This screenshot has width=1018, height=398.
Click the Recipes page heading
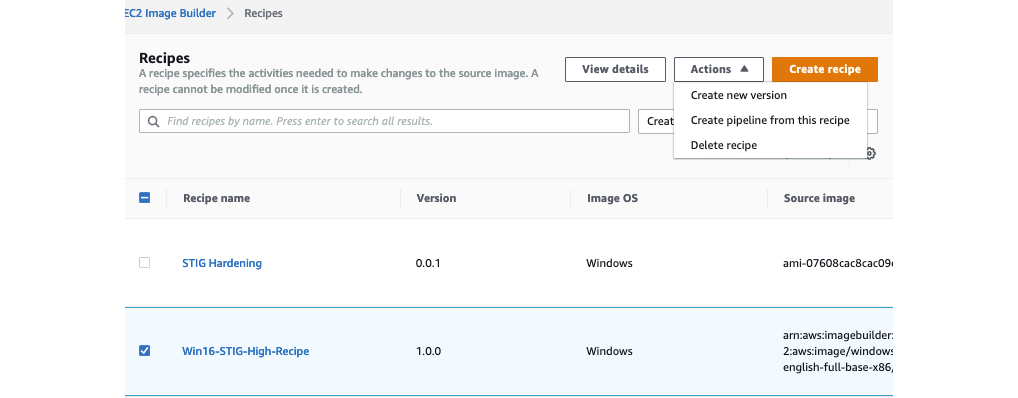tap(164, 58)
